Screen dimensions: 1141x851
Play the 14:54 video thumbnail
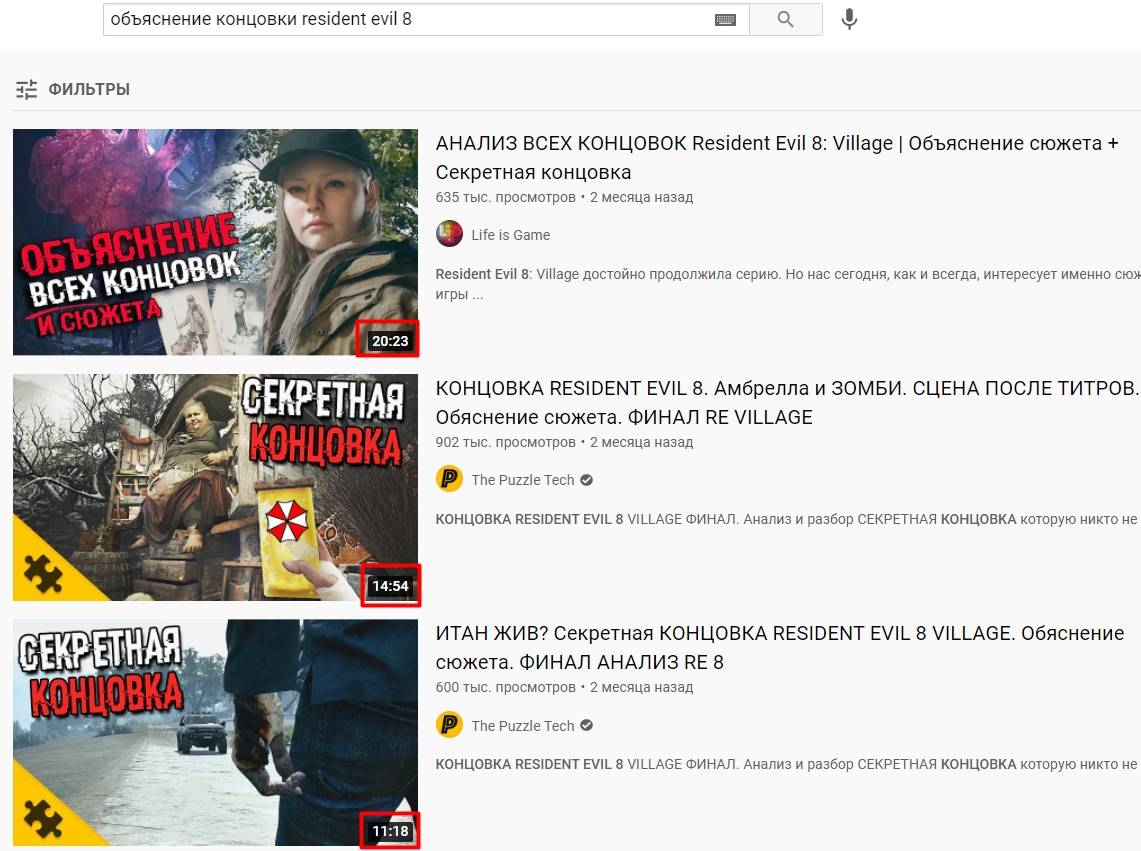215,487
